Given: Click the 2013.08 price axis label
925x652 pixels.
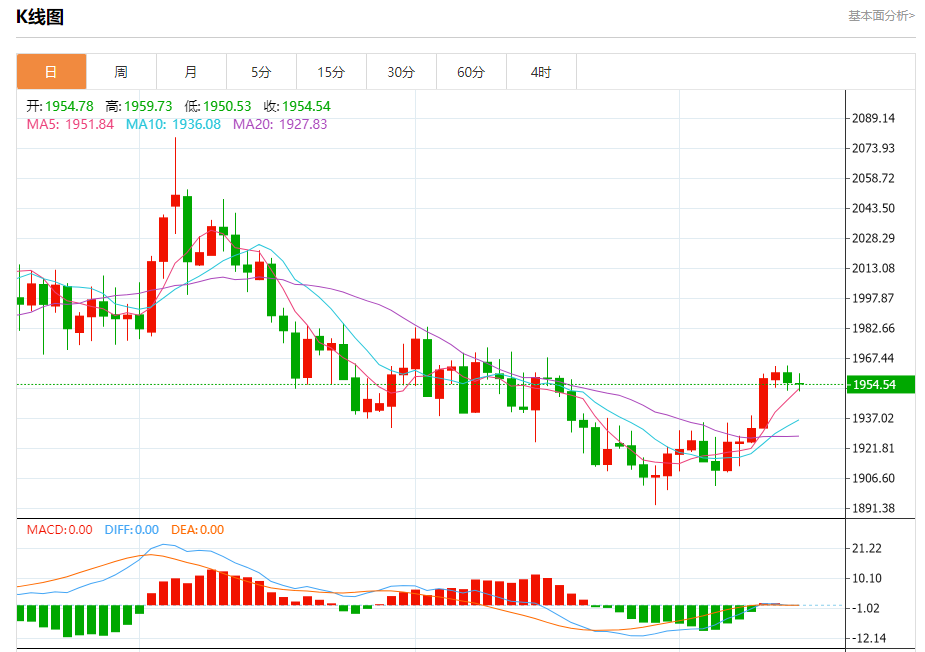Looking at the screenshot, I should point(873,268).
